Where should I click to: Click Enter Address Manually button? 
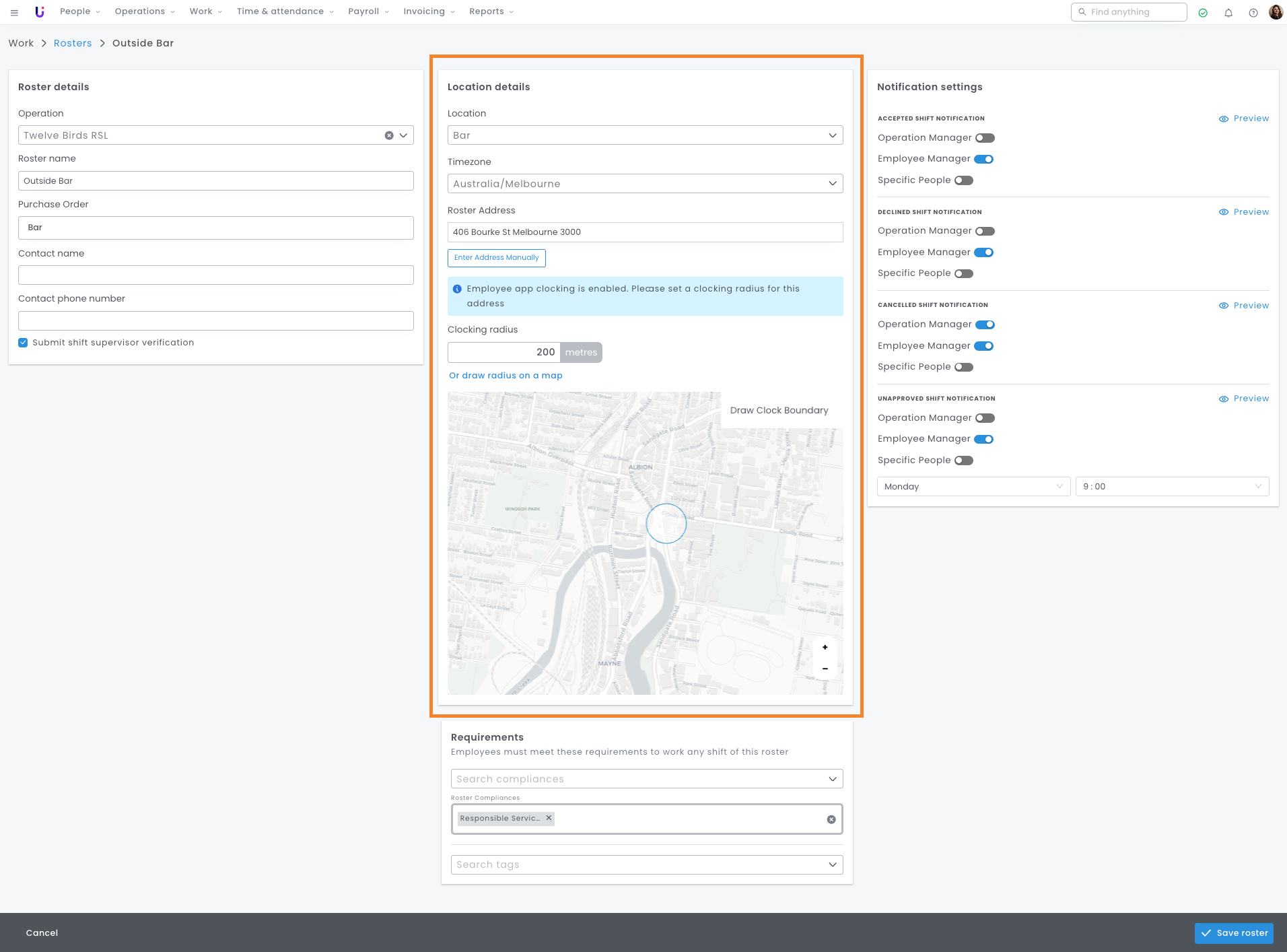(497, 258)
